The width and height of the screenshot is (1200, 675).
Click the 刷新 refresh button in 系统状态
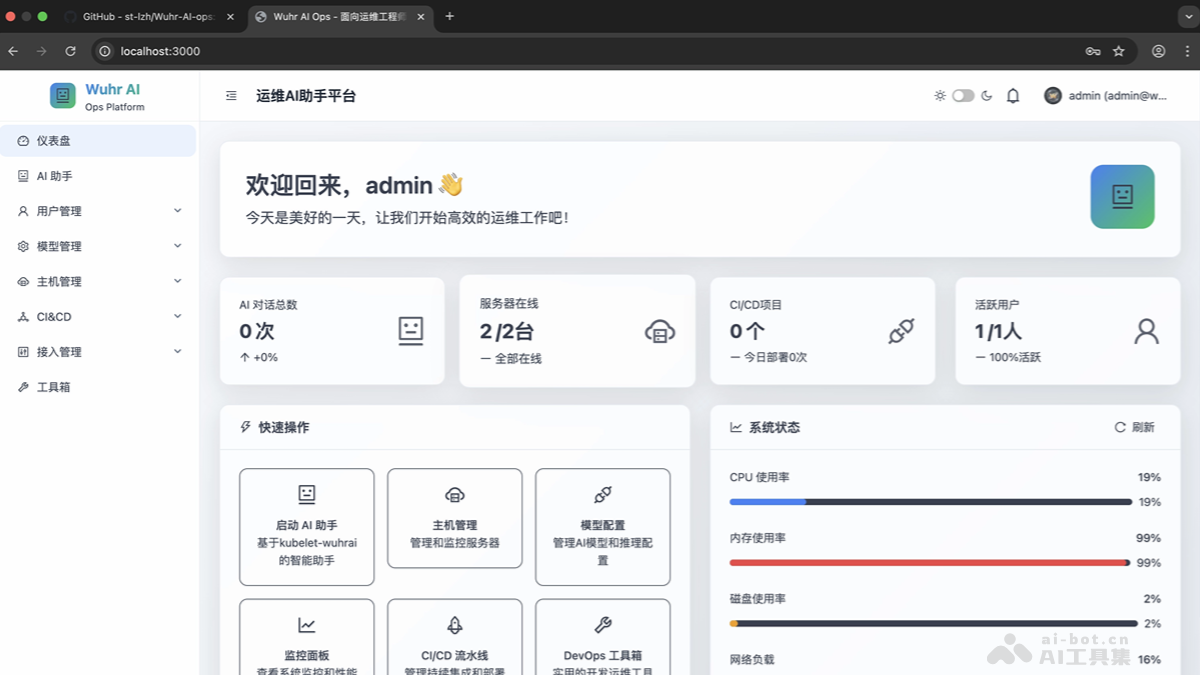click(1135, 427)
